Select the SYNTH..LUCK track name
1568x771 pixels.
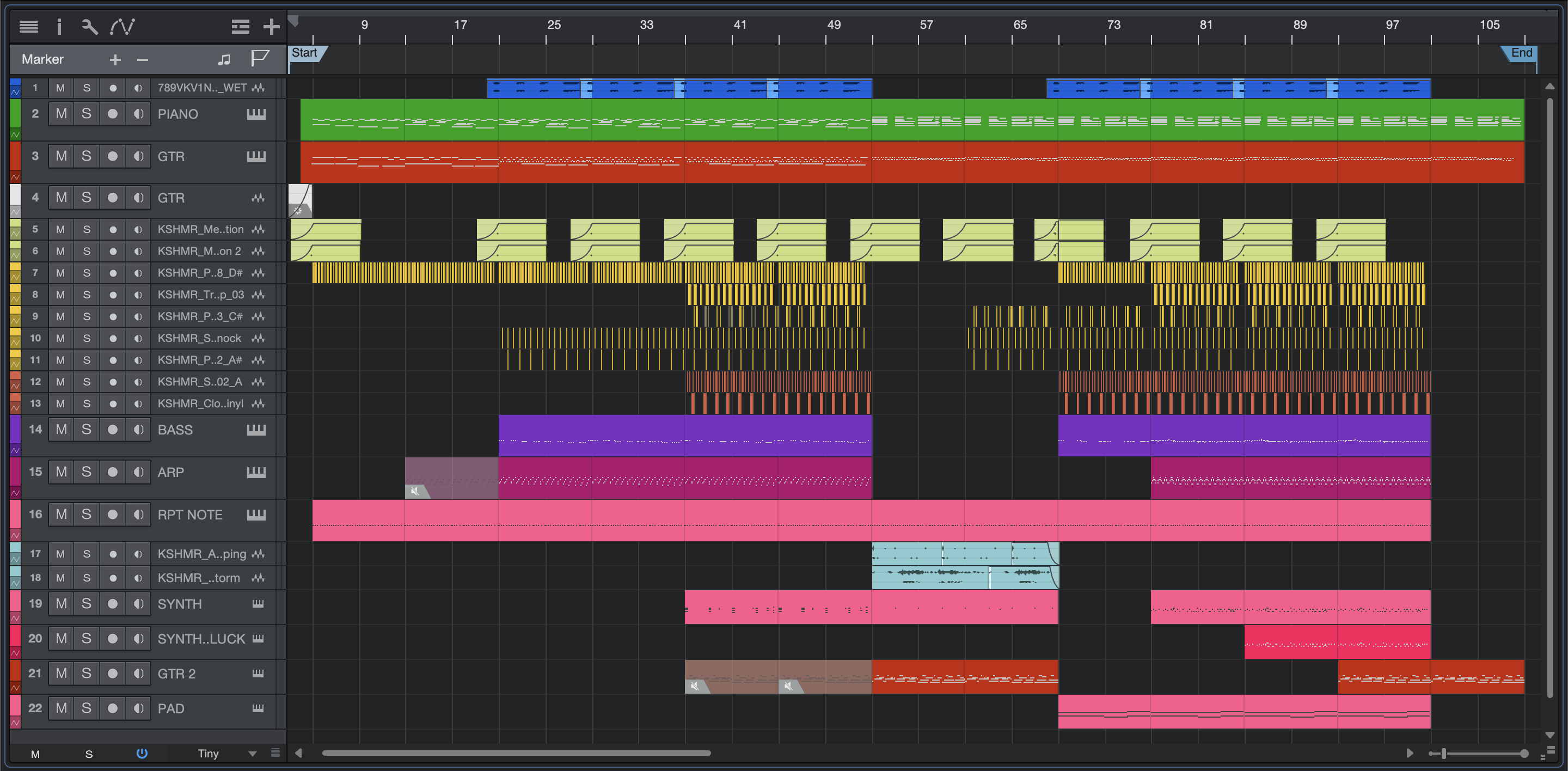(x=201, y=639)
